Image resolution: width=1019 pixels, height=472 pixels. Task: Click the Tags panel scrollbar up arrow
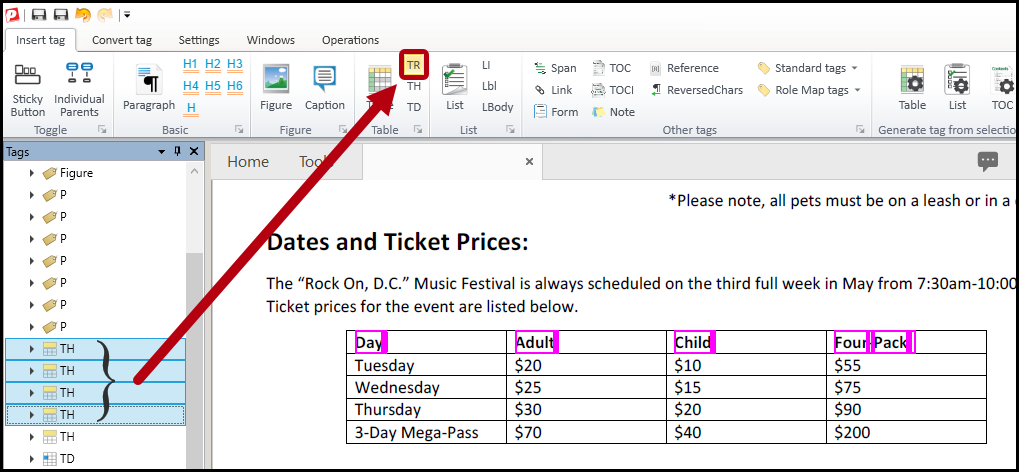(194, 172)
